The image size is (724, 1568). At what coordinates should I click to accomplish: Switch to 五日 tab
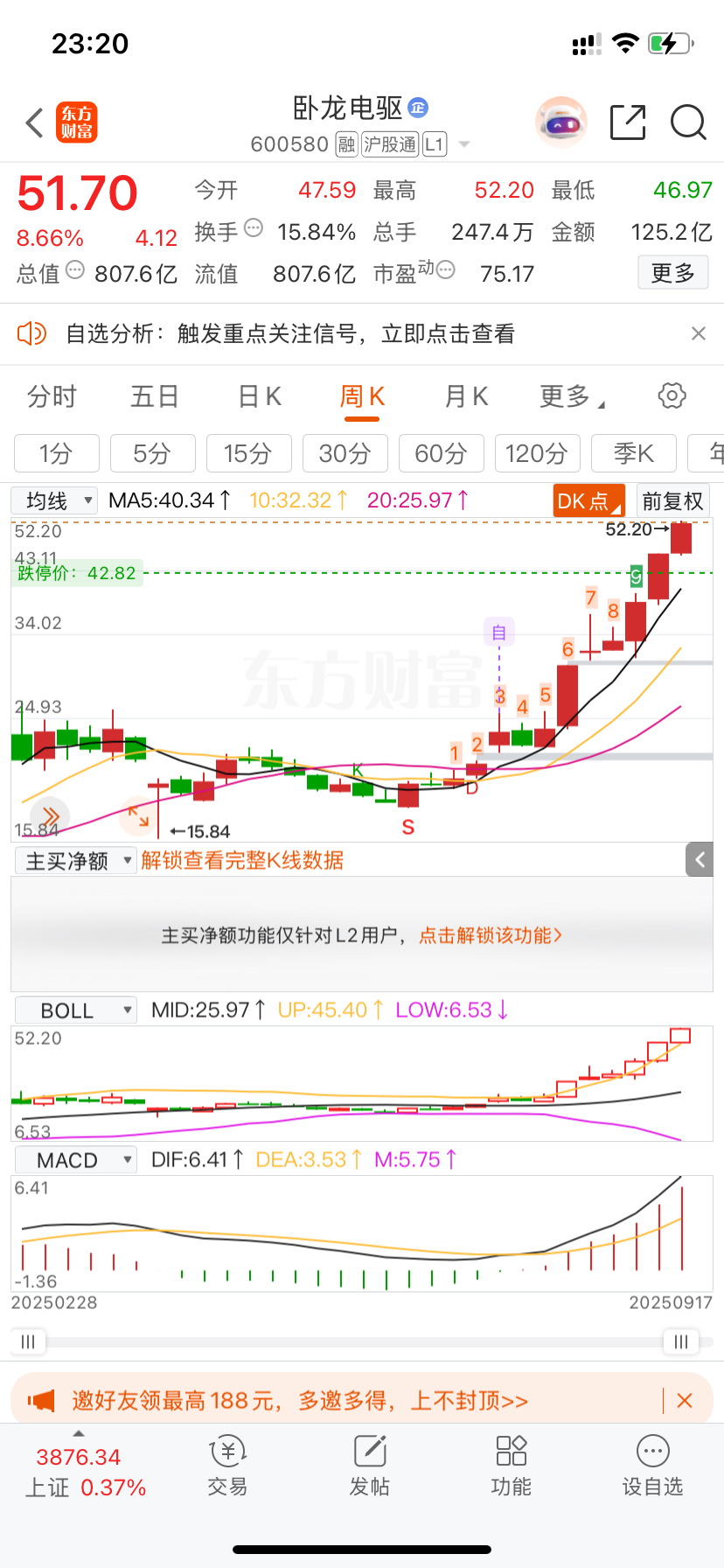pyautogui.click(x=155, y=396)
